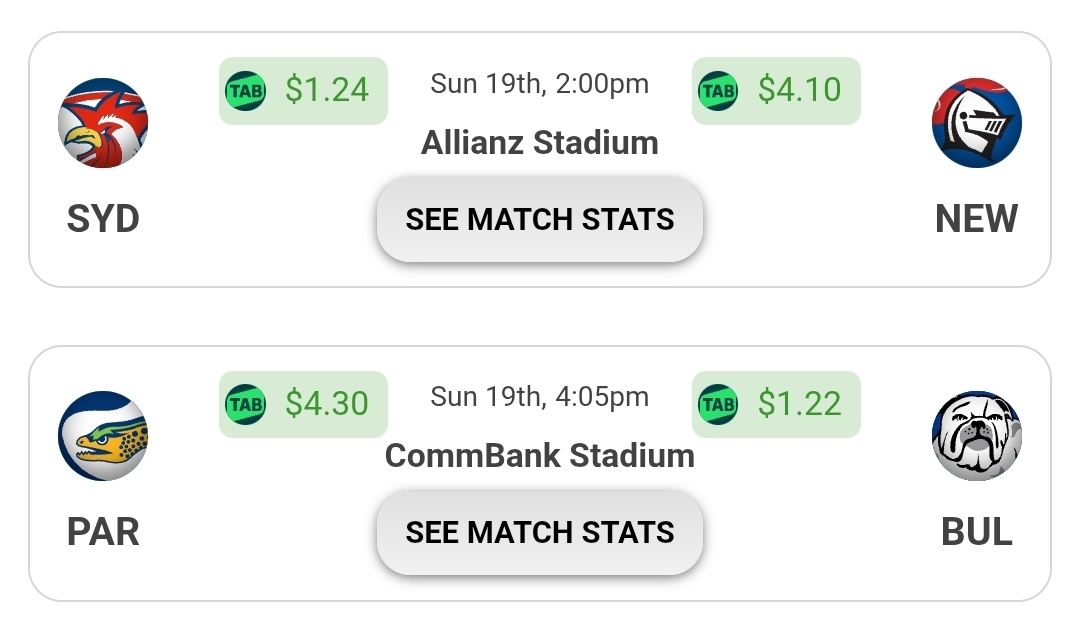This screenshot has height=638, width=1080.
Task: Click the CommBank Stadium venue name
Action: (540, 456)
